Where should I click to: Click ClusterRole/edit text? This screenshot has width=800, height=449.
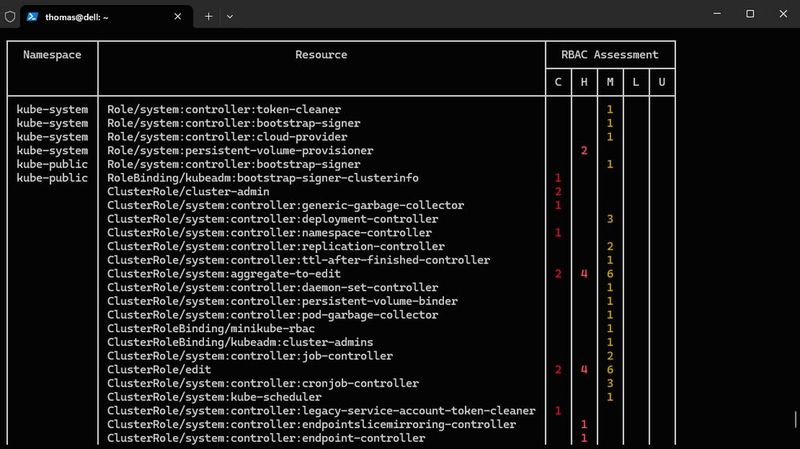point(159,369)
